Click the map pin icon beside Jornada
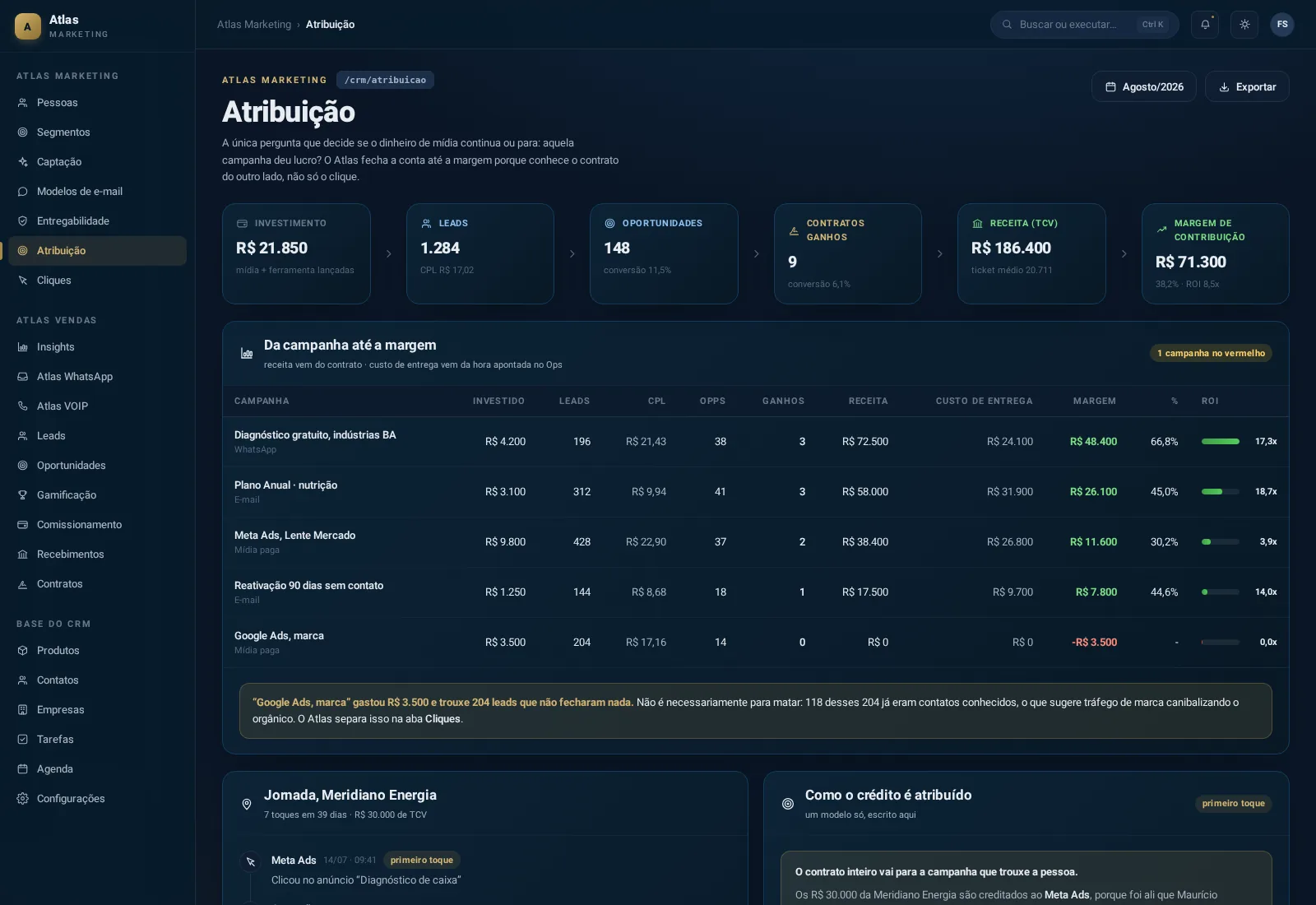This screenshot has height=905, width=1316. [247, 804]
